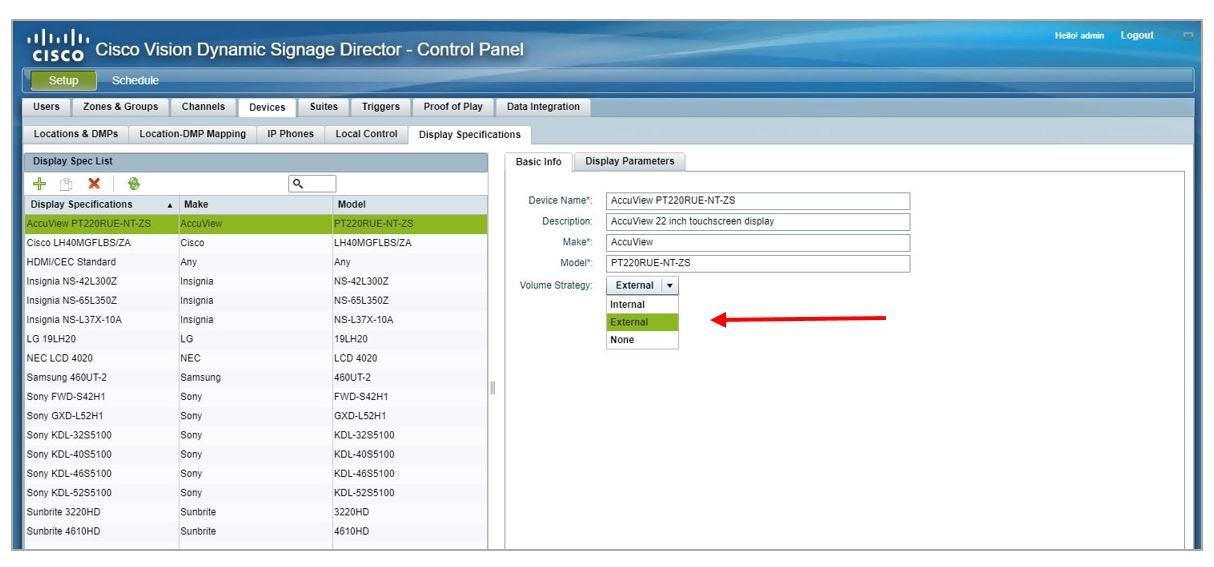Go to Location-DMP Mapping sub-tab
This screenshot has height=567, width=1214.
click(193, 134)
